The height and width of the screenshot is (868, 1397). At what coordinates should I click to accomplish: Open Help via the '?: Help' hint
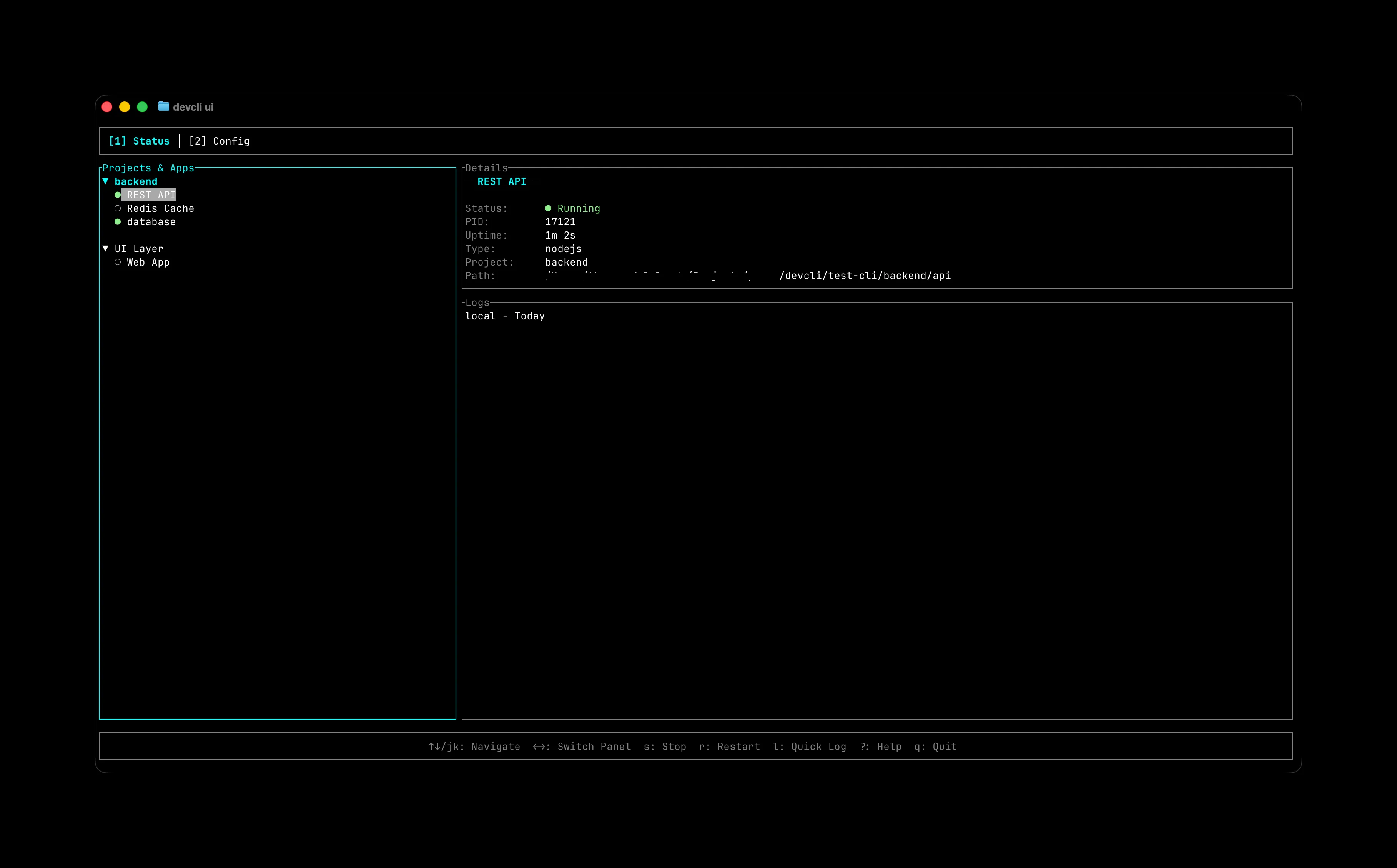point(881,746)
